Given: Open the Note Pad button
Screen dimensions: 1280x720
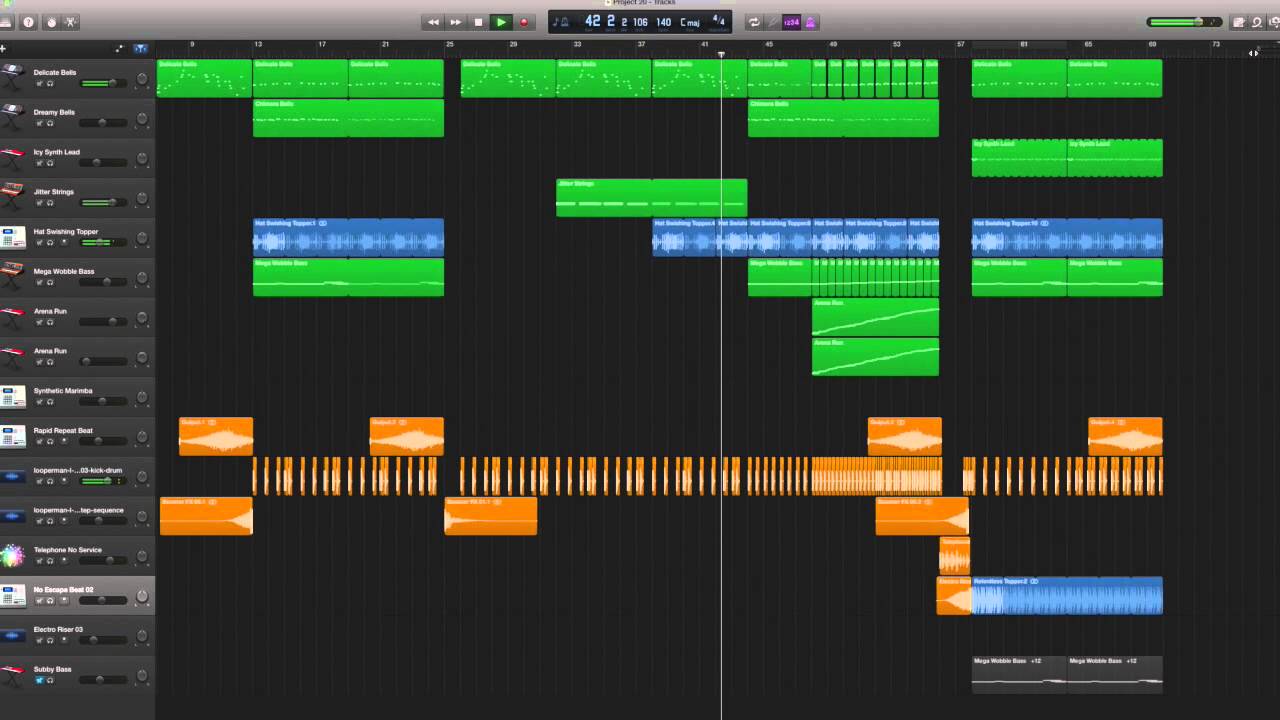Looking at the screenshot, I should click(x=1239, y=22).
